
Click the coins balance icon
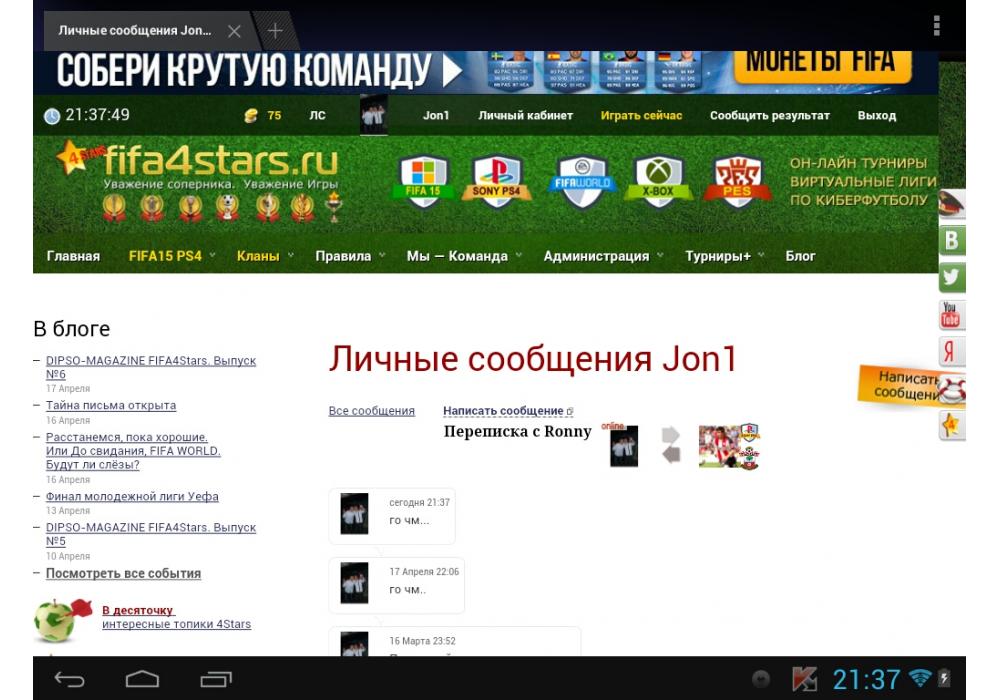(x=251, y=115)
